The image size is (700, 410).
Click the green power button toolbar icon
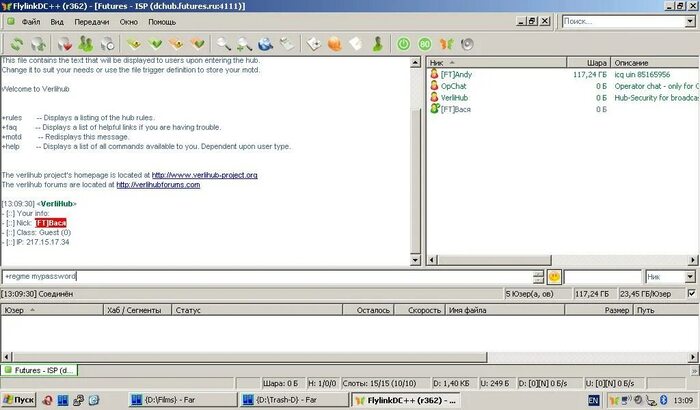pyautogui.click(x=404, y=43)
